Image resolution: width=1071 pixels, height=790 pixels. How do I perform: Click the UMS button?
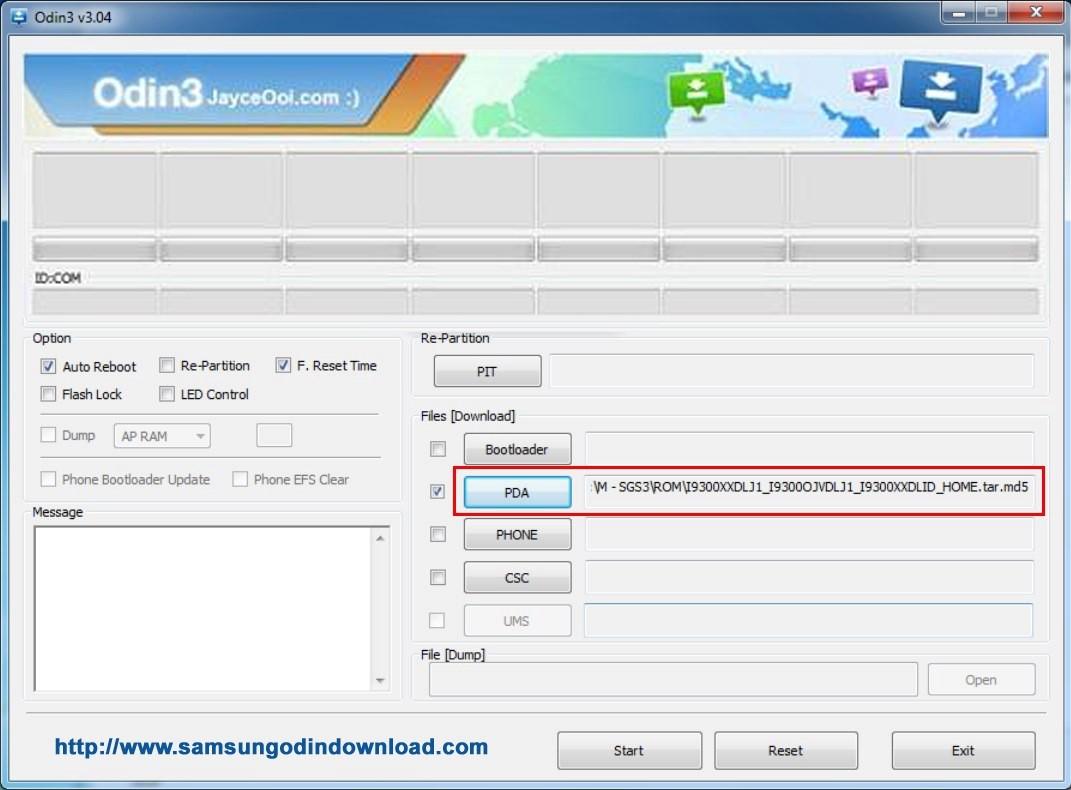tap(517, 621)
